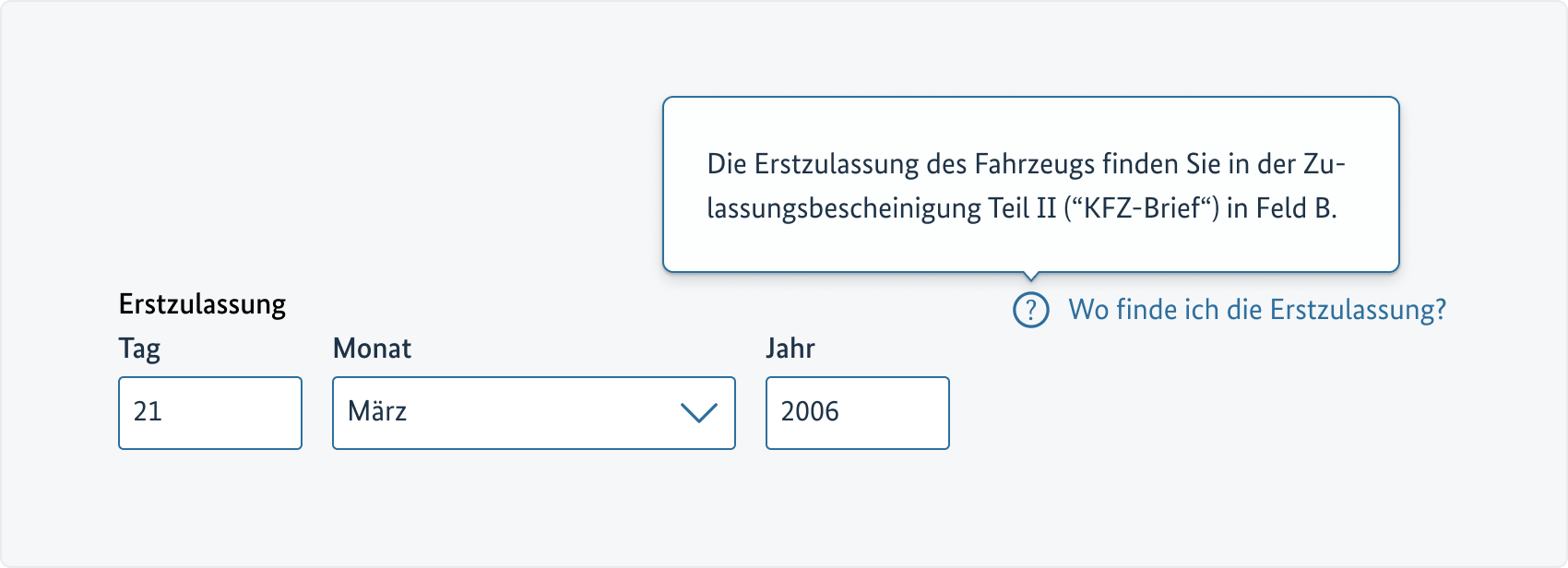Focus the Tag day input field
This screenshot has height=568, width=1568.
point(210,412)
